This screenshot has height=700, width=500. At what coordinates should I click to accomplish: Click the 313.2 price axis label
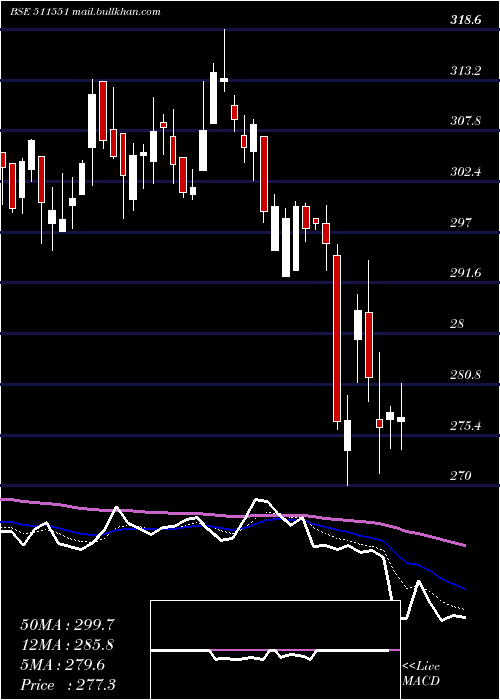tap(466, 71)
